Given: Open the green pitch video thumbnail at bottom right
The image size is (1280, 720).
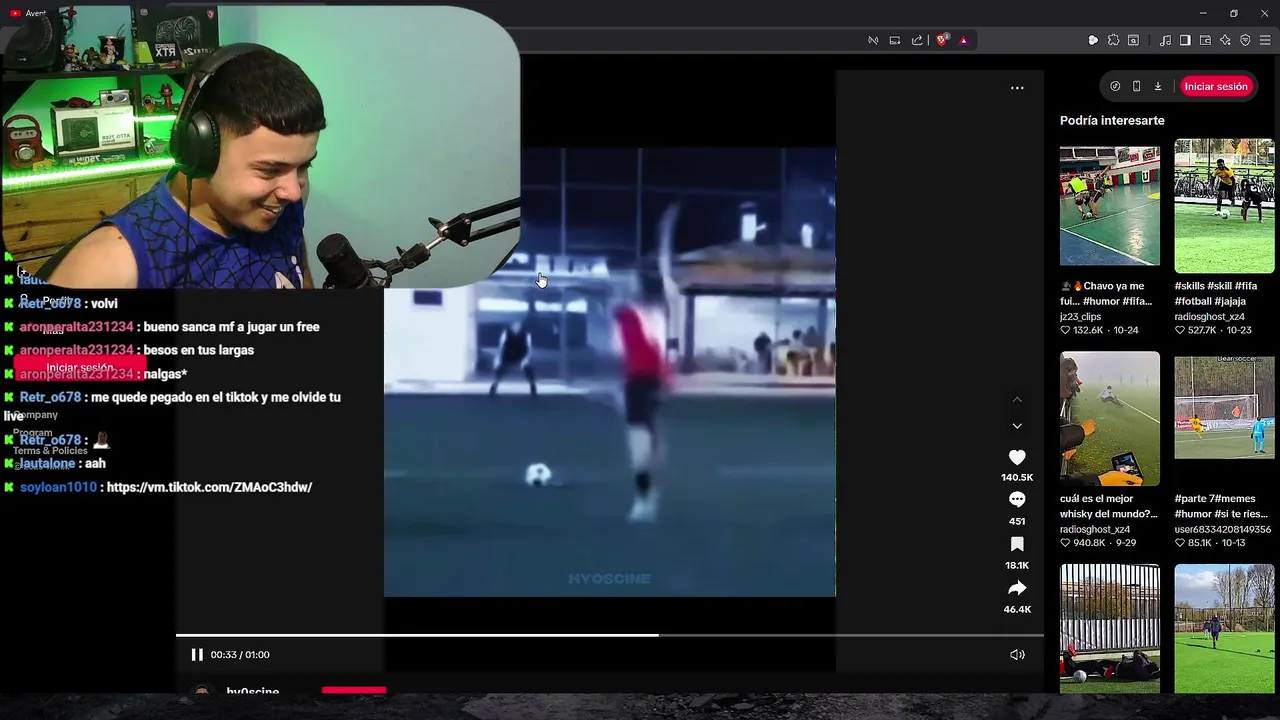Looking at the screenshot, I should click(x=1224, y=628).
